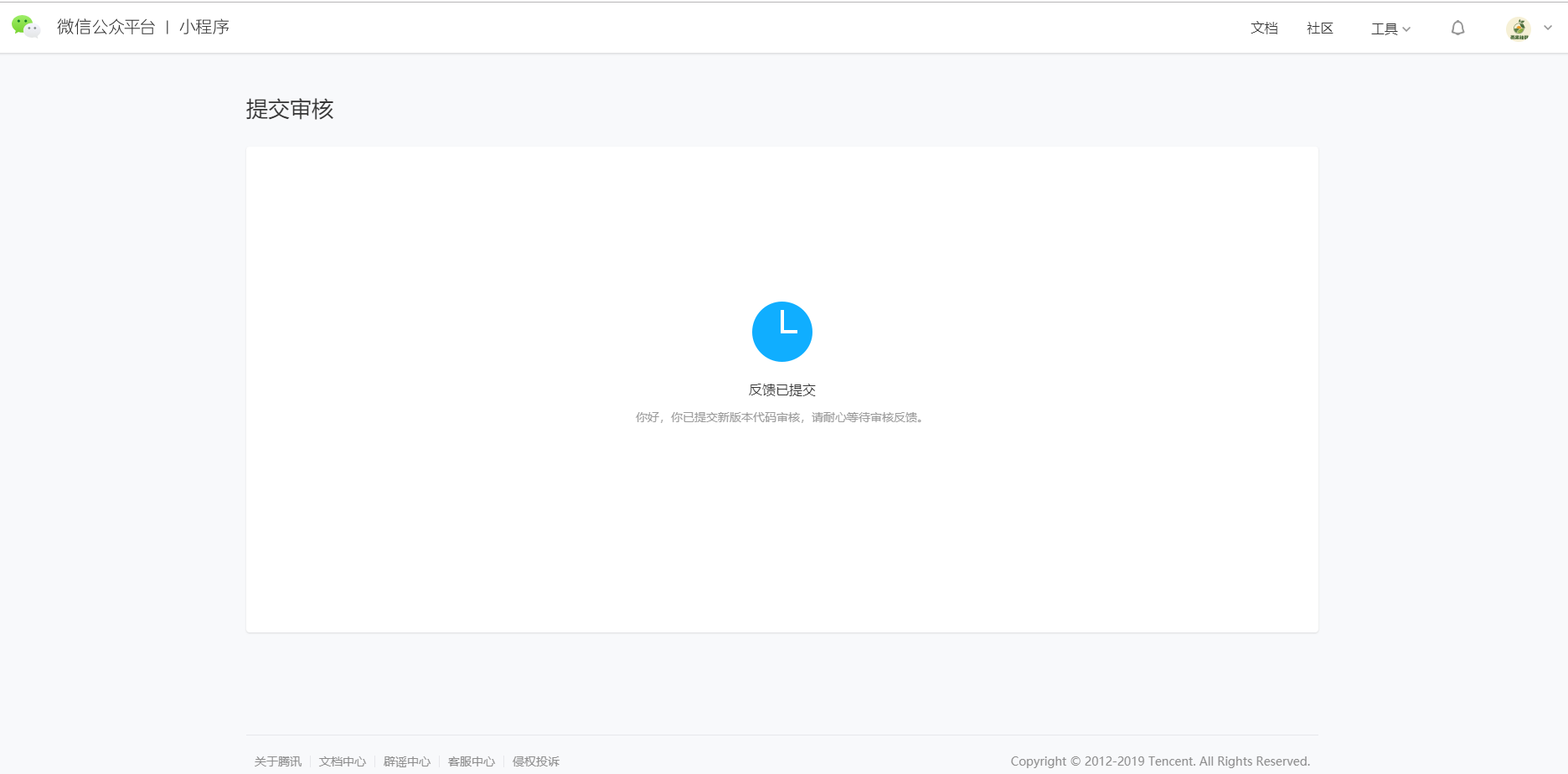Open the 工具 dropdown menu
This screenshot has width=1568, height=774.
(x=1390, y=28)
